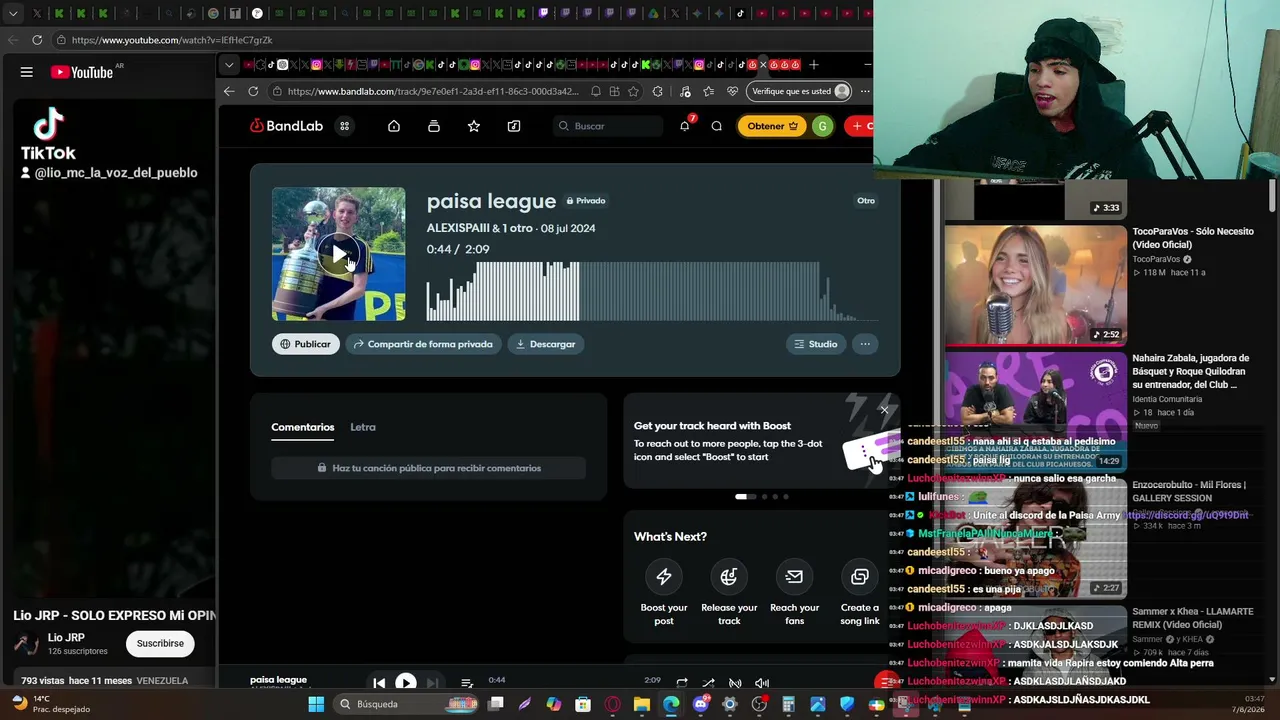
Task: Bookmark the BandLab page with star
Action: 633,91
